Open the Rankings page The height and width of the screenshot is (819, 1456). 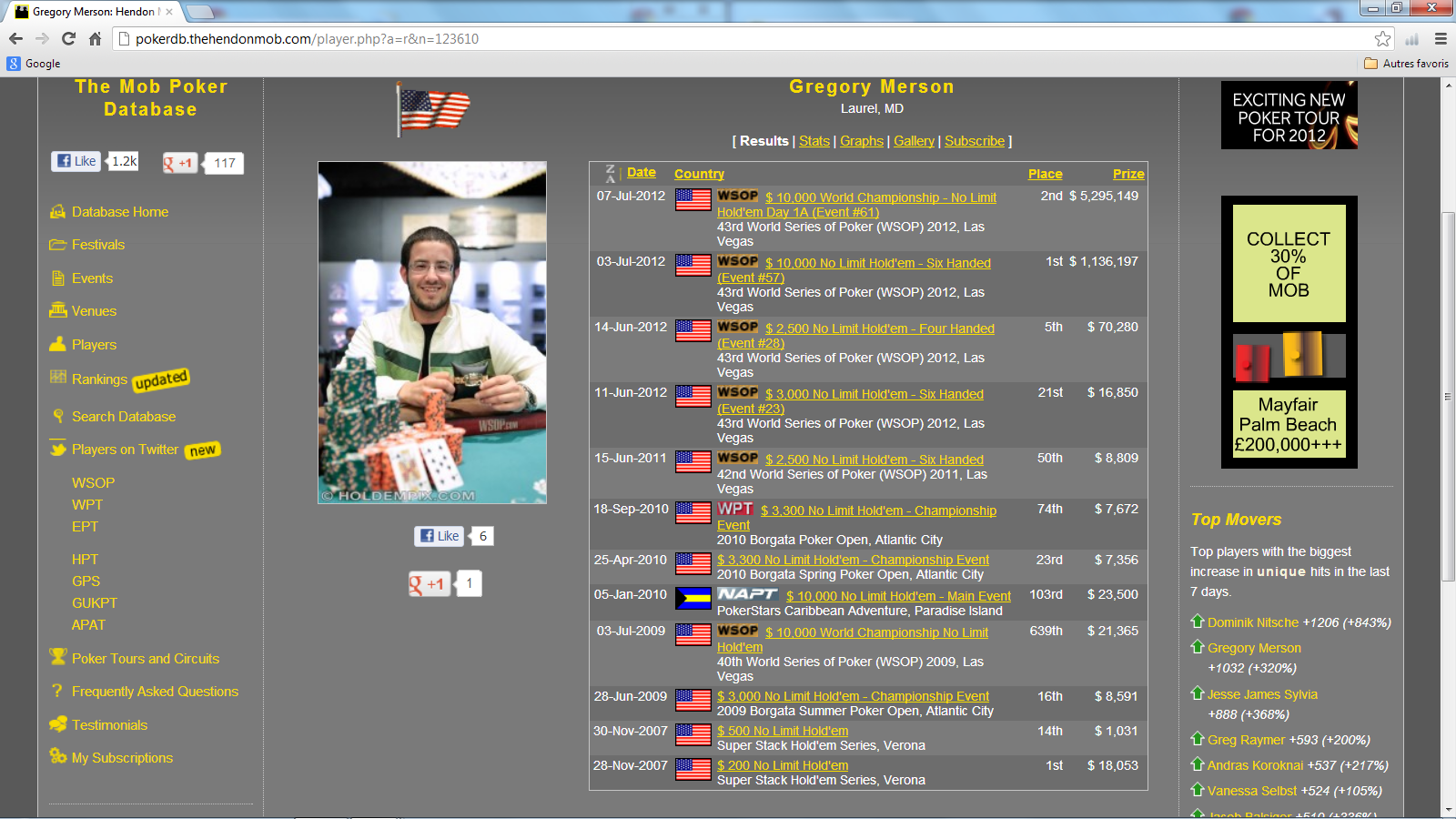[x=99, y=379]
